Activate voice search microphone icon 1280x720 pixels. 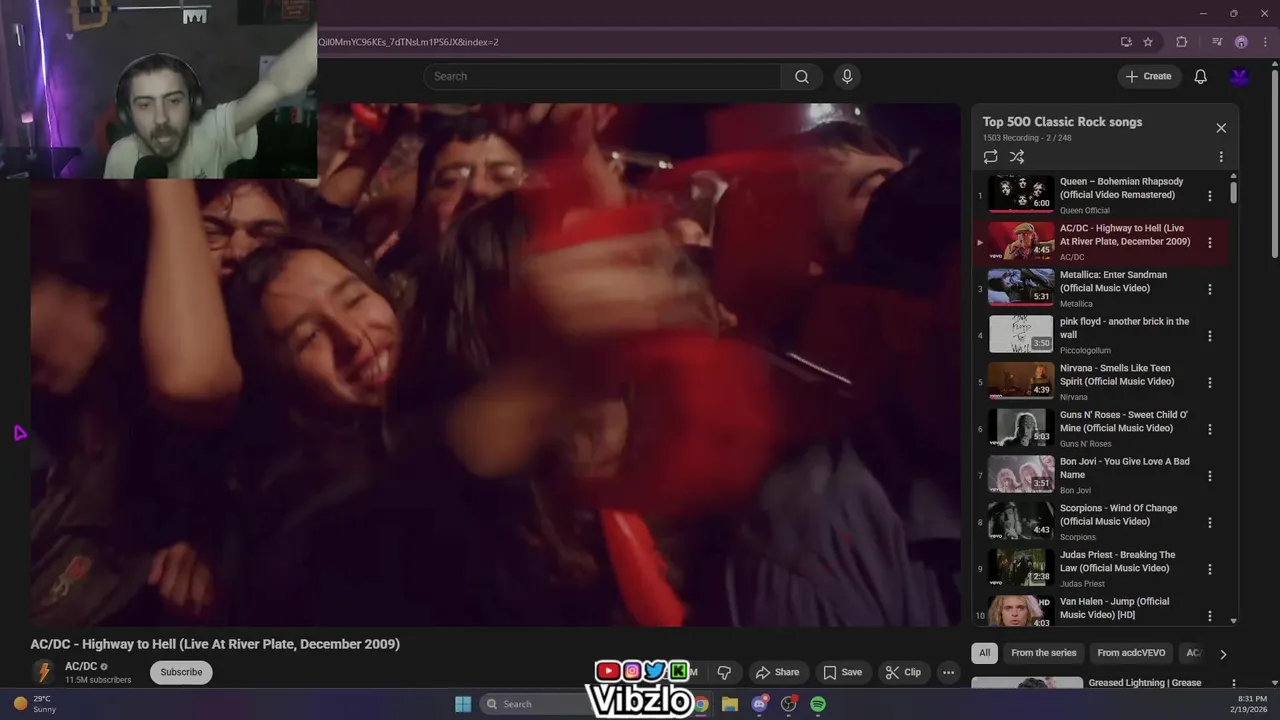tap(847, 77)
